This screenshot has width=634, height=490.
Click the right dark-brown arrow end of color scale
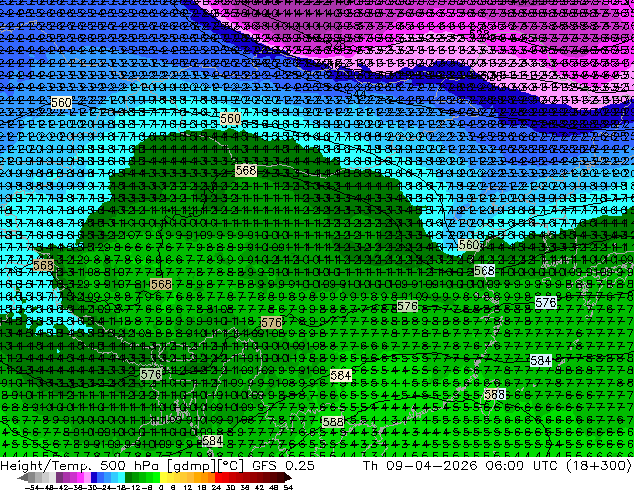click(x=287, y=478)
